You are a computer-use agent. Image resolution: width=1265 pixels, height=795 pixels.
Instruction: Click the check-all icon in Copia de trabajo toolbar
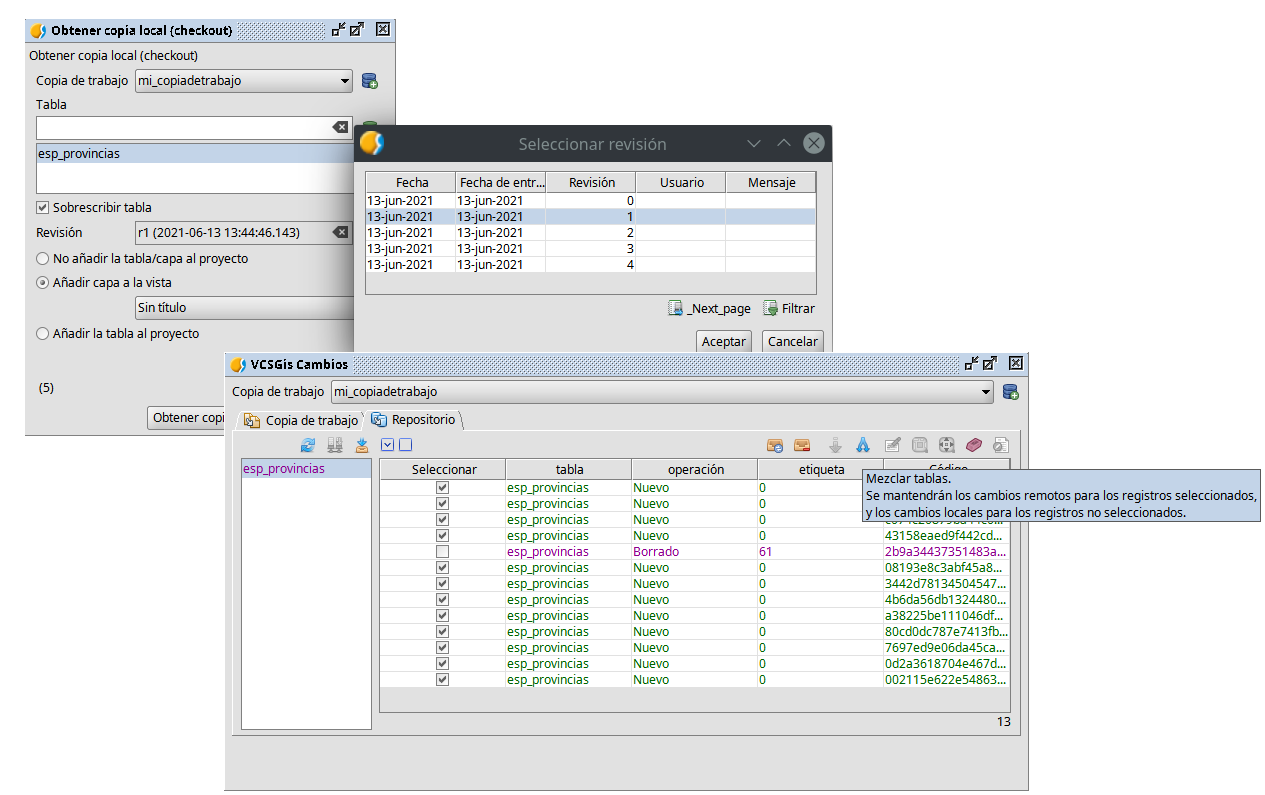(388, 445)
